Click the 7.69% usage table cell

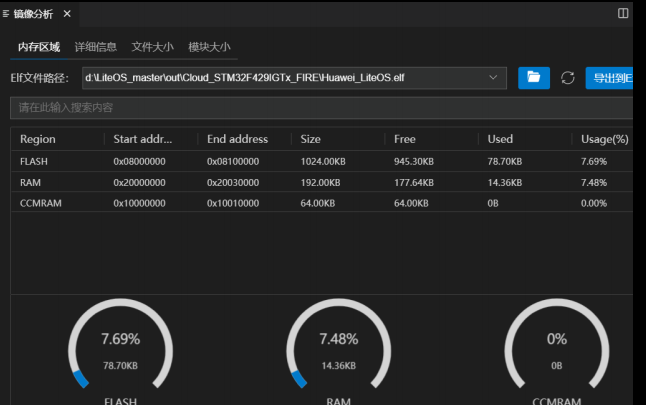594,162
